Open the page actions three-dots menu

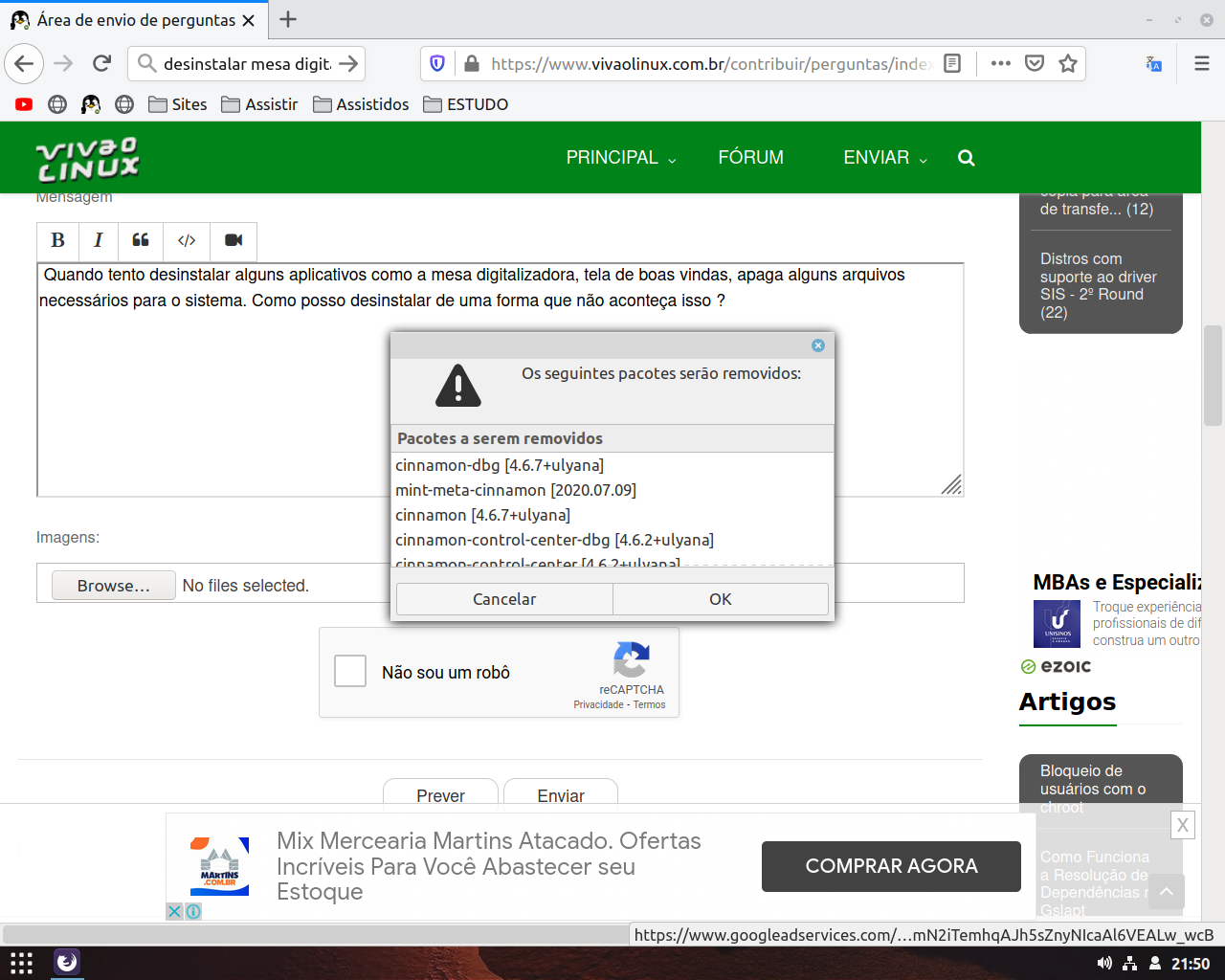pyautogui.click(x=1001, y=64)
